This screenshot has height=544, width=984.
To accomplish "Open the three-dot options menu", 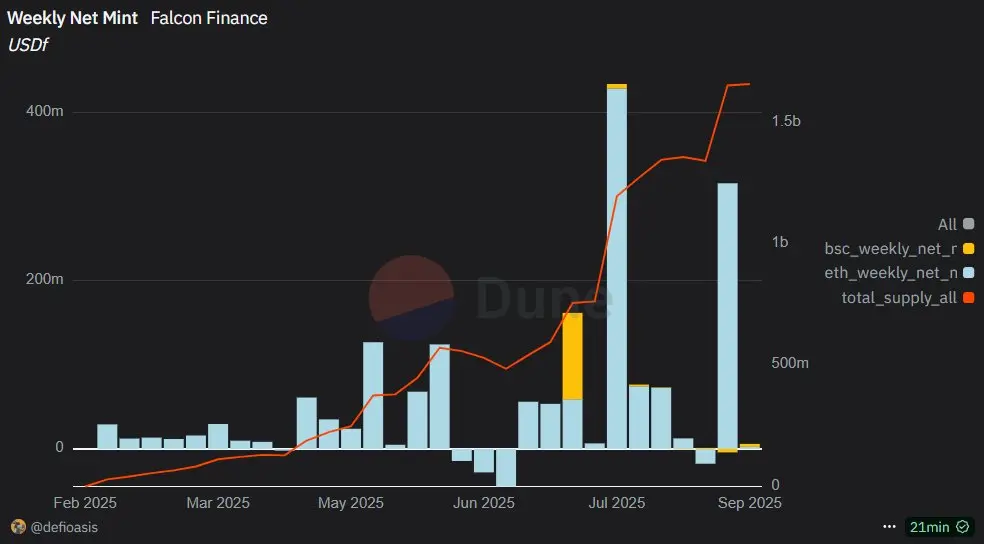I will pyautogui.click(x=889, y=527).
